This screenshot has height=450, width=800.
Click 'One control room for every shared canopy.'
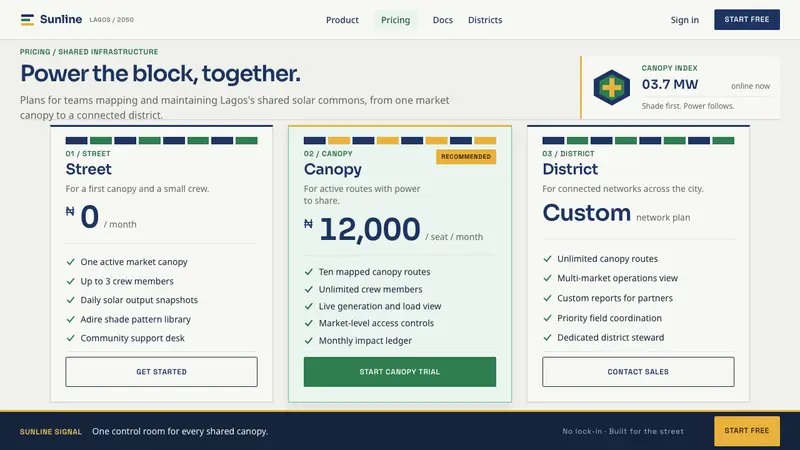[180, 431]
